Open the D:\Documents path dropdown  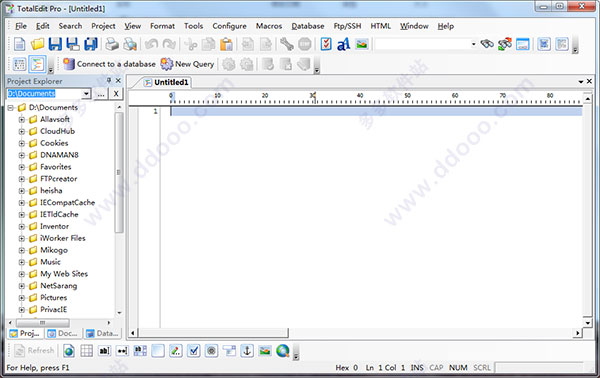pos(86,93)
